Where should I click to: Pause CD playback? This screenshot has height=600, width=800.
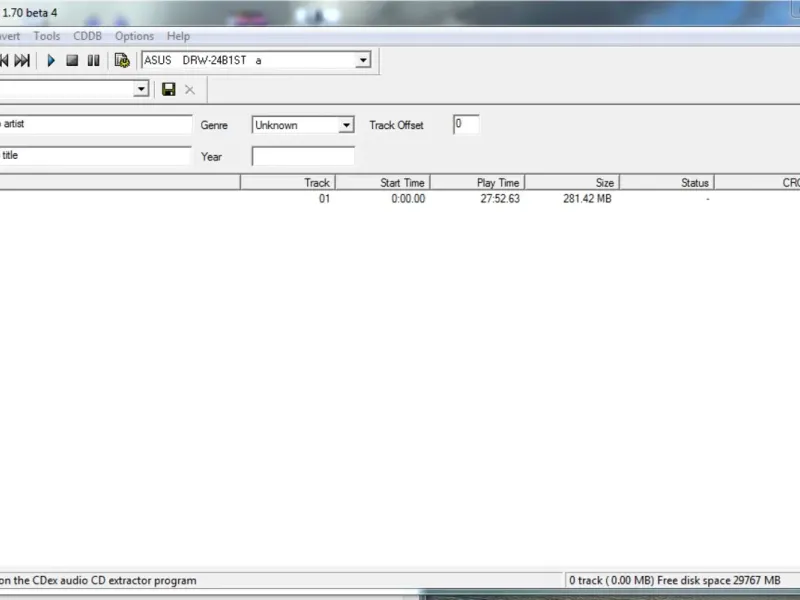(x=93, y=61)
